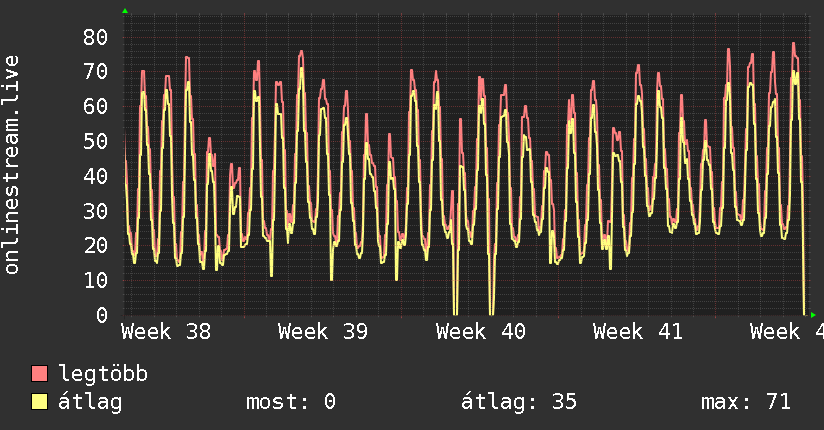This screenshot has height=430, width=824.
Task: Click the onlinestream.live vertical axis title
Action: click(12, 165)
